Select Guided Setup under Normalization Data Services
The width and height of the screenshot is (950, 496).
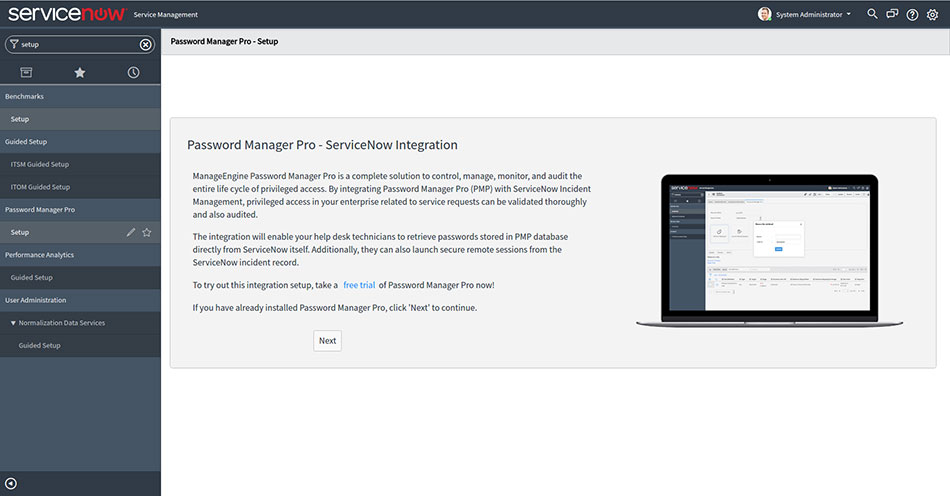point(80,346)
